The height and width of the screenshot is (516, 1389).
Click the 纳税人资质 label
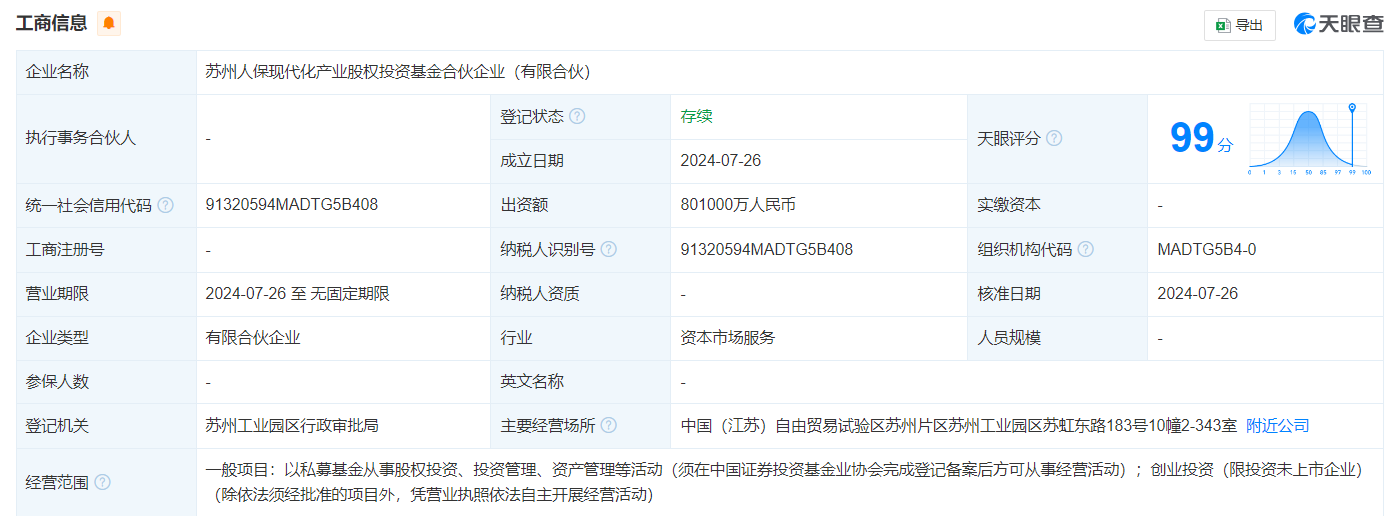[540, 293]
